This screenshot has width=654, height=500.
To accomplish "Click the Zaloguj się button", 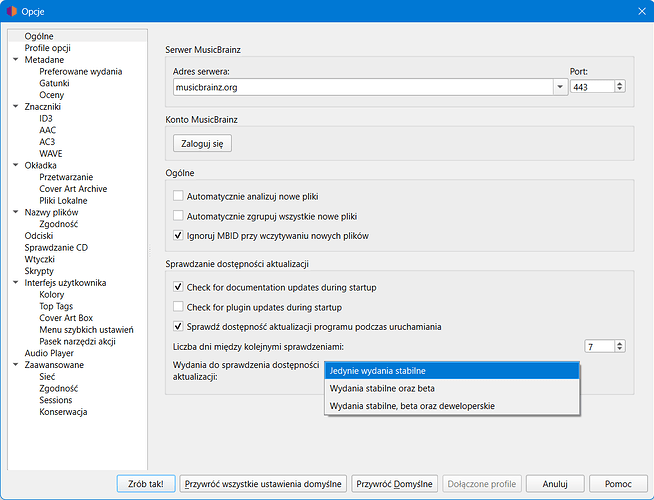I will (x=203, y=143).
